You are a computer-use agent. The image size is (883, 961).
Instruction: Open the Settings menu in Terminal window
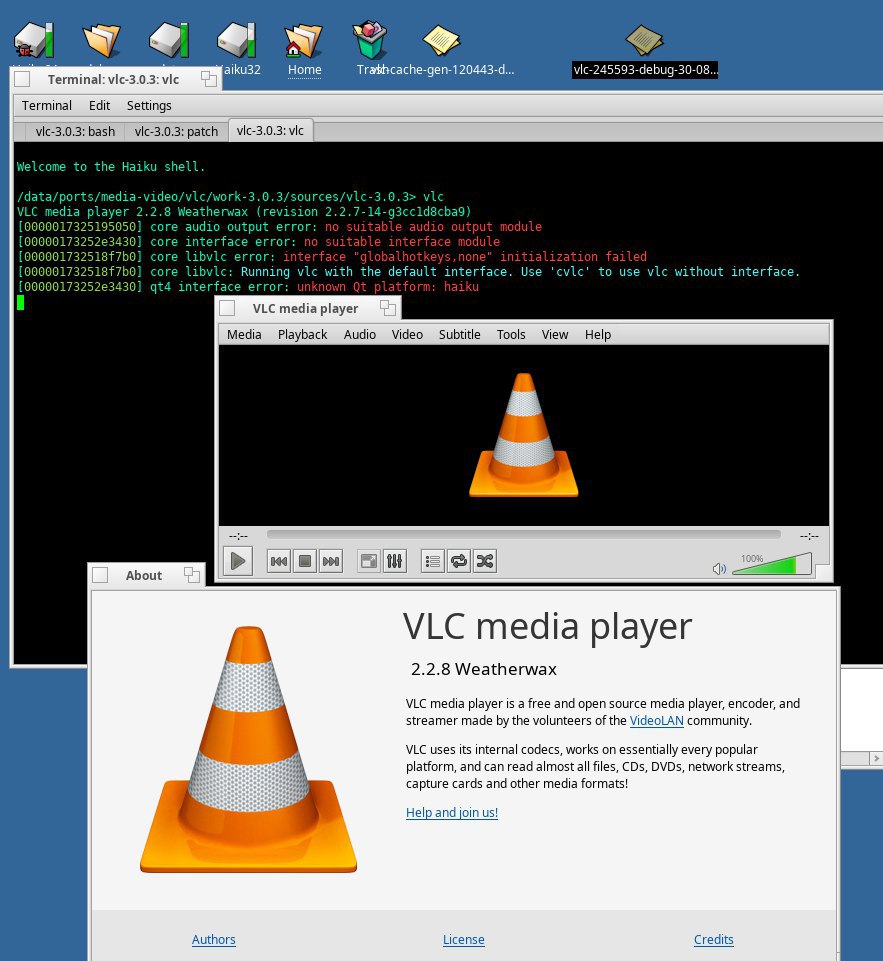[x=149, y=105]
